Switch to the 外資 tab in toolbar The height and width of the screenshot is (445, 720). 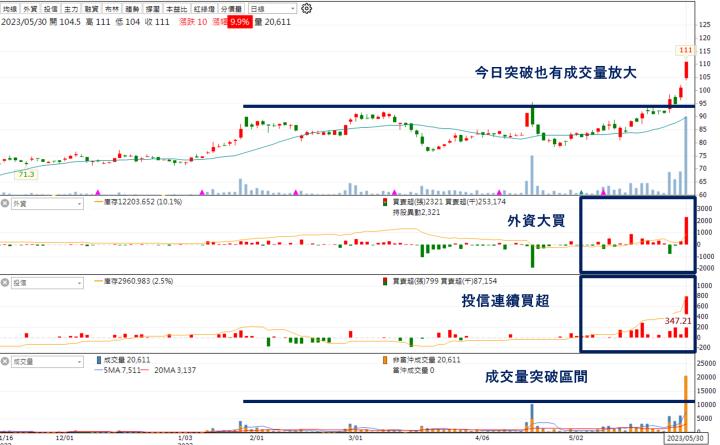click(30, 8)
